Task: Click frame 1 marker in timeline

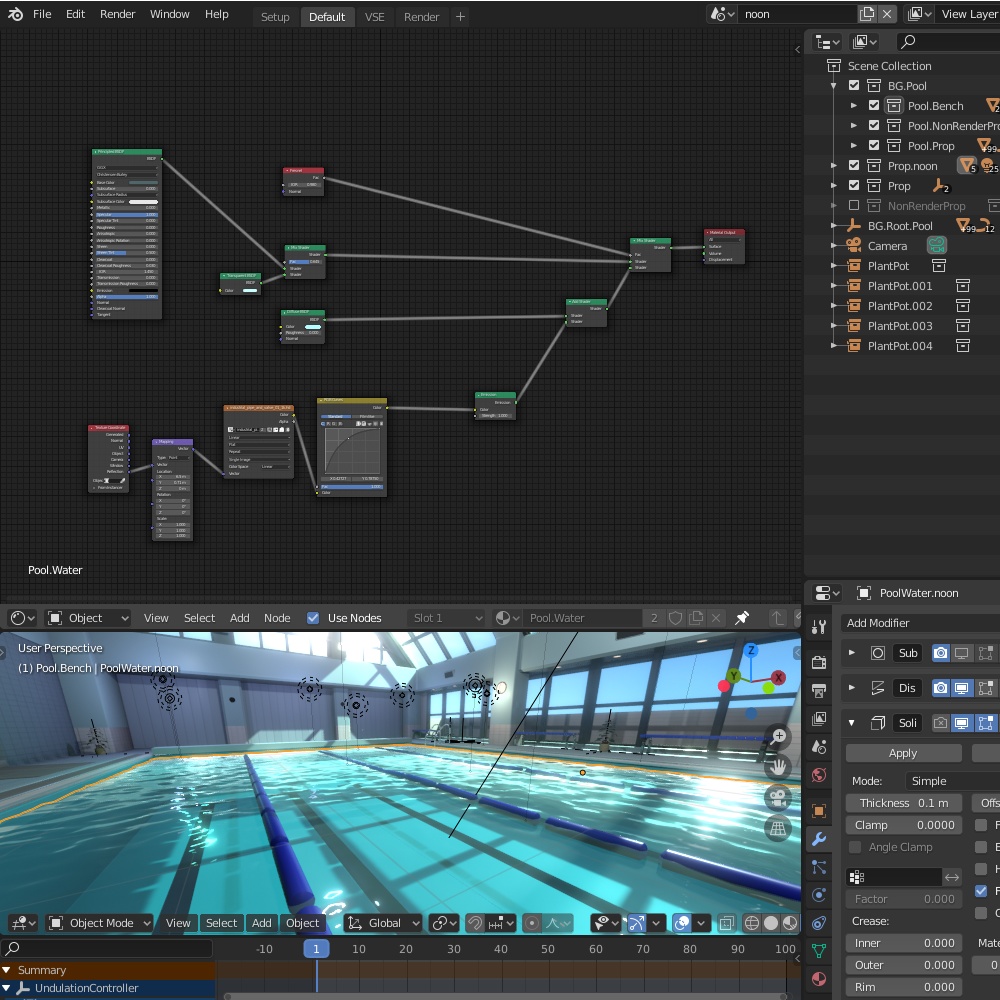Action: (x=316, y=949)
